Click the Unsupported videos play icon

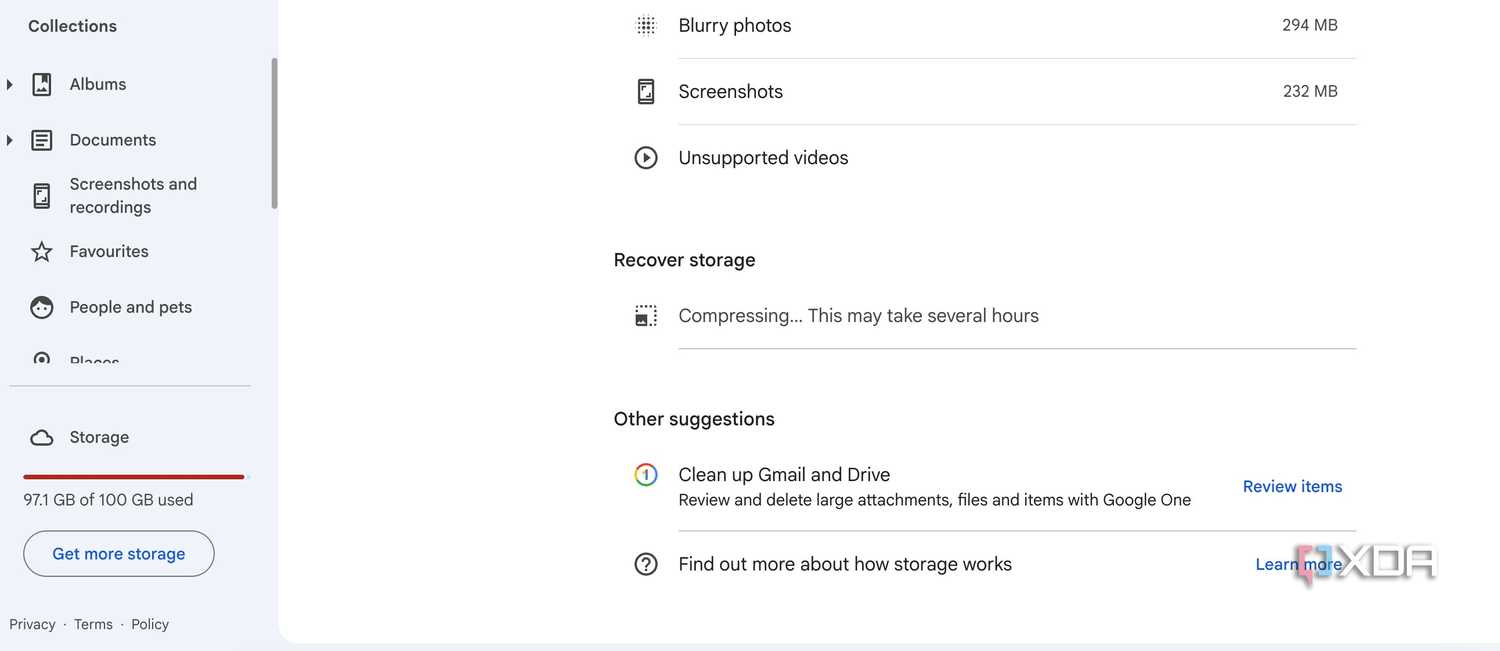[x=646, y=157]
